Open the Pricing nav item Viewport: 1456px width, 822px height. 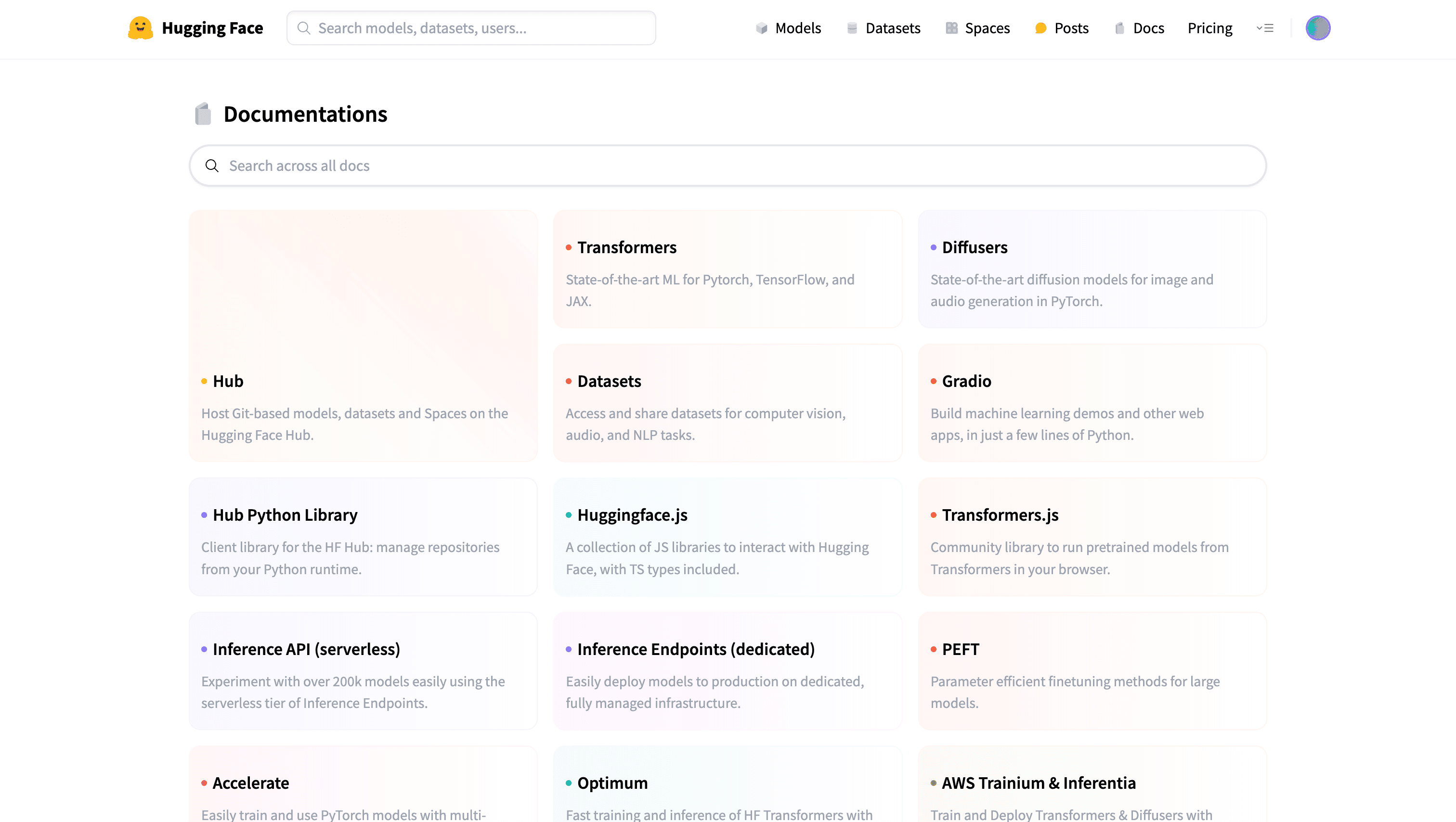1209,28
